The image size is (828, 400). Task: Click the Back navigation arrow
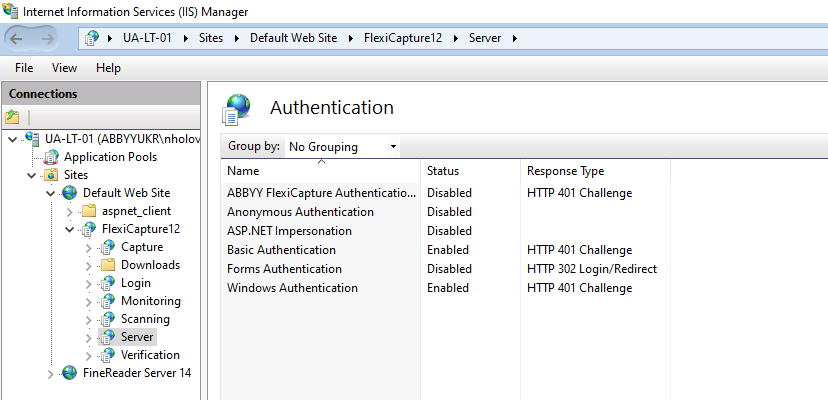17,38
